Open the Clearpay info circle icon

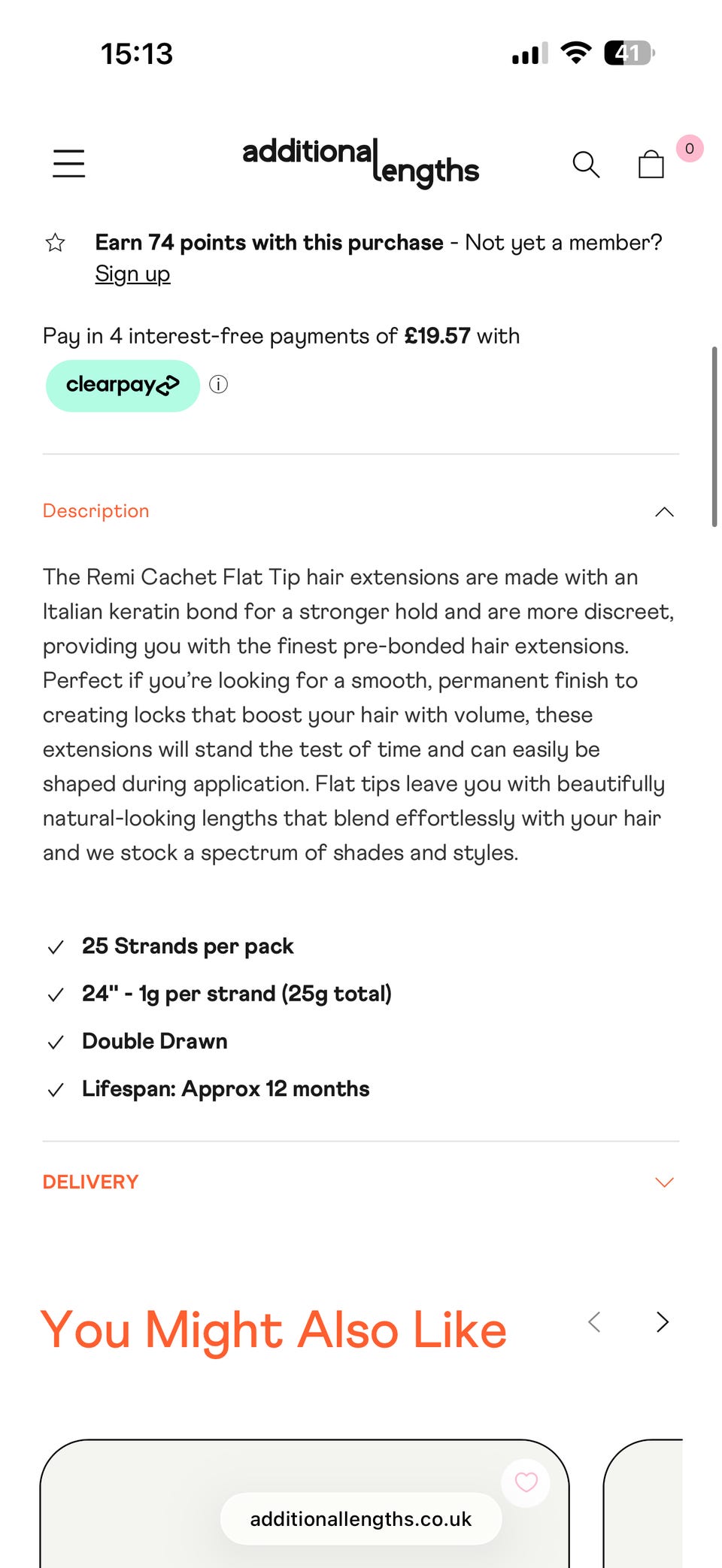pyautogui.click(x=218, y=385)
